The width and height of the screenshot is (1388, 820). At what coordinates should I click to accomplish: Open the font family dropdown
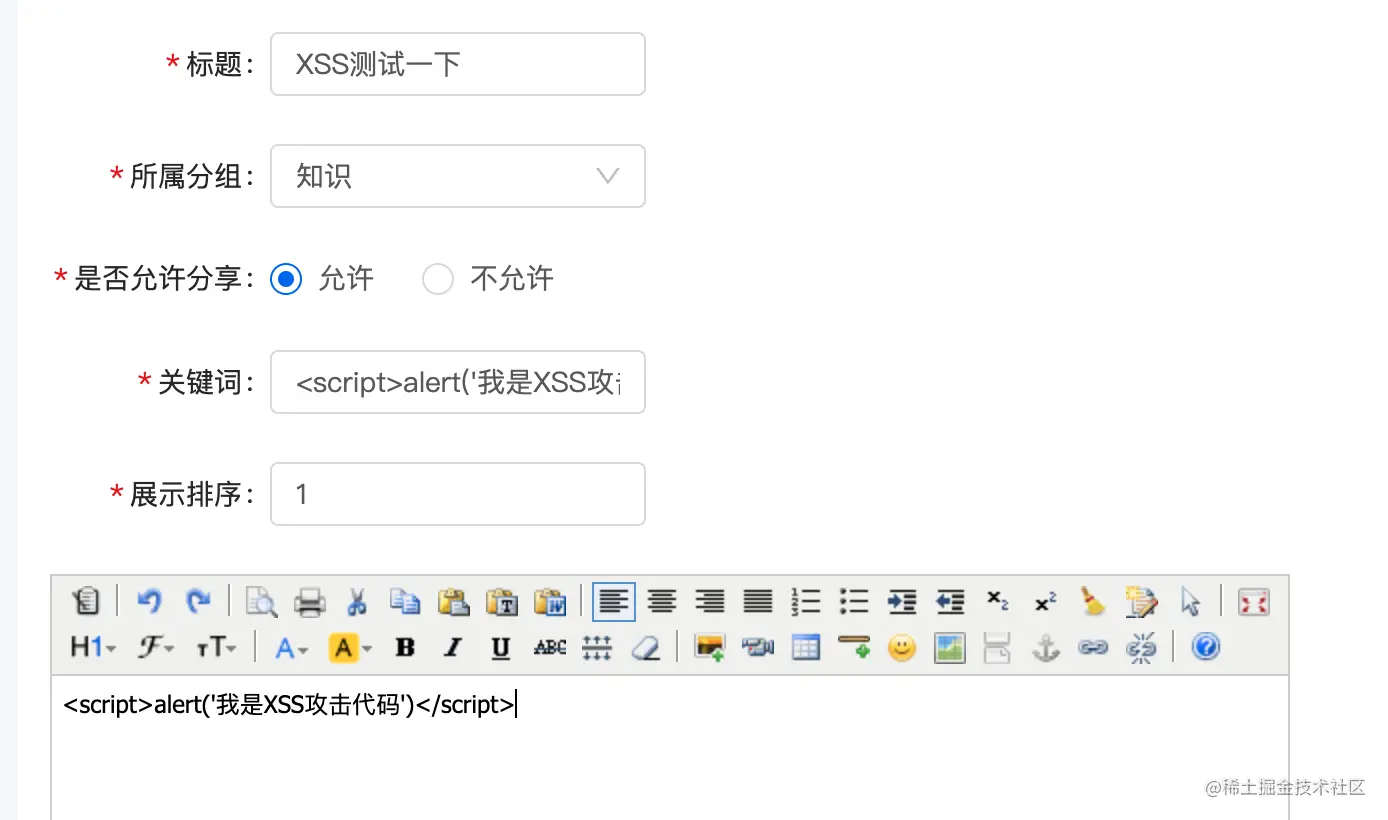(156, 648)
